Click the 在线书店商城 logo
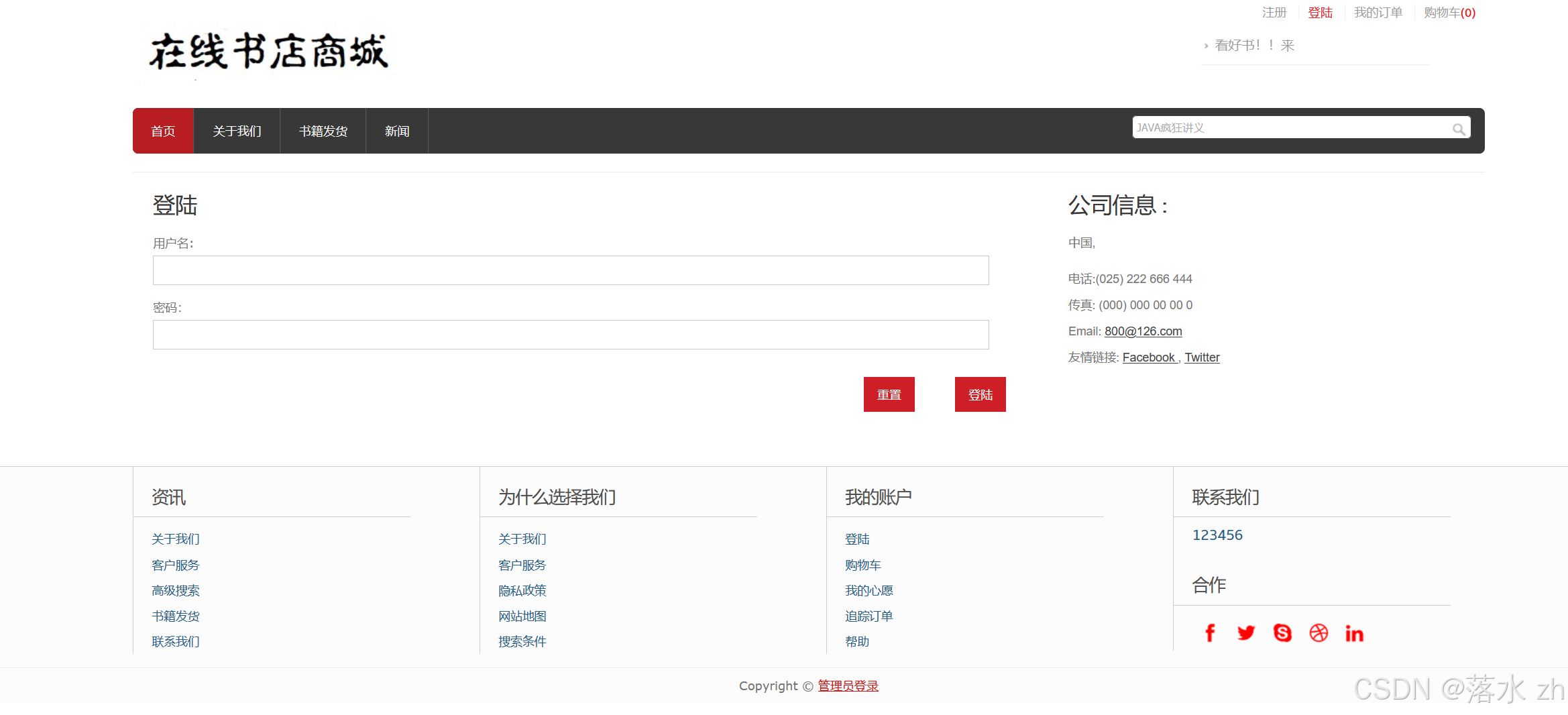Viewport: 1568px width, 715px height. [268, 52]
